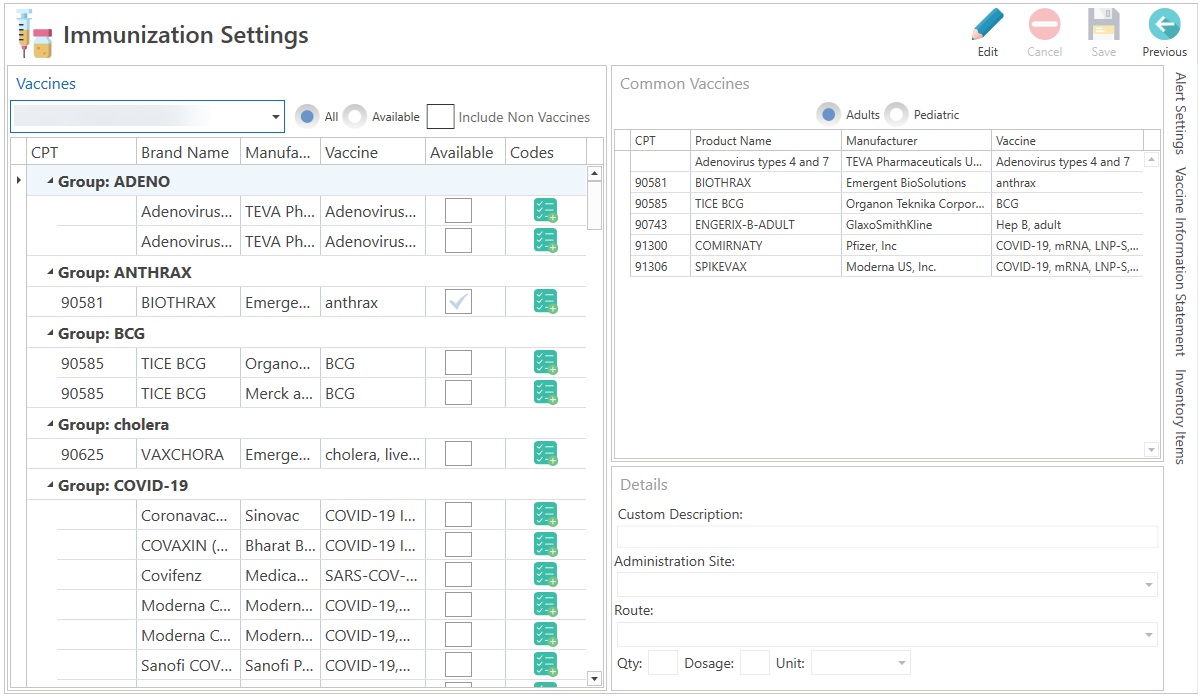Sort Common Vaccines by Manufacturer

point(917,141)
